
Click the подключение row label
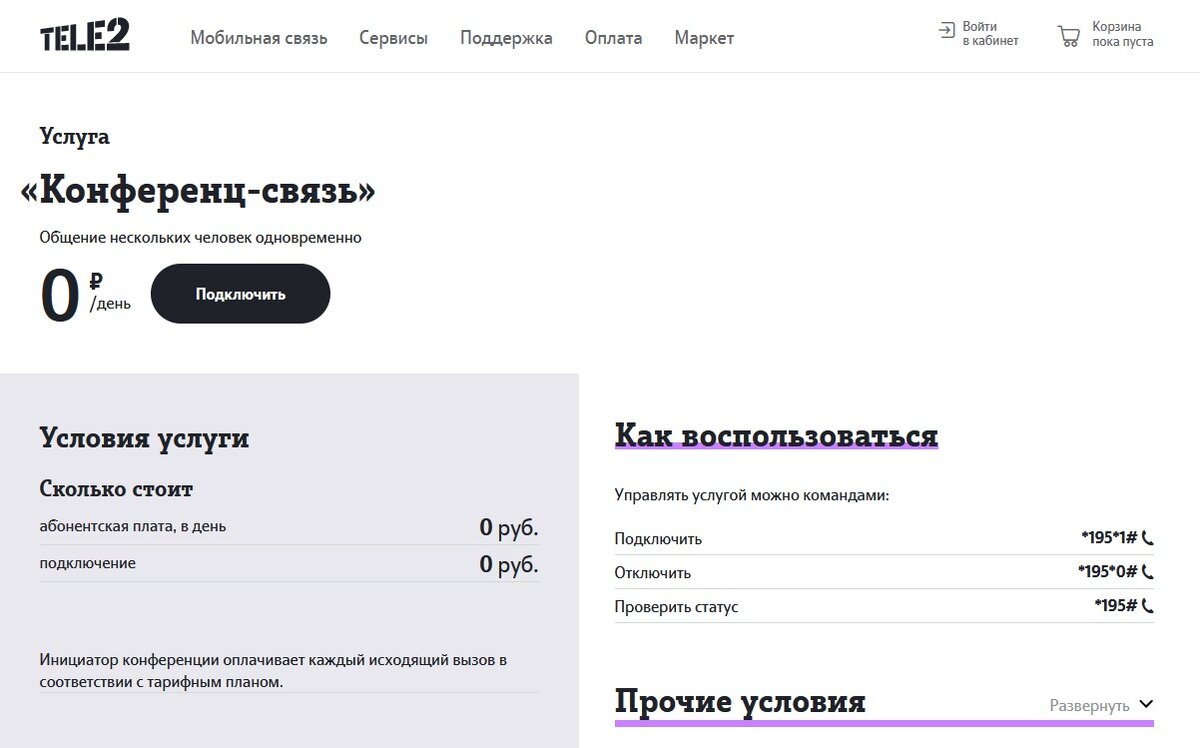(88, 563)
